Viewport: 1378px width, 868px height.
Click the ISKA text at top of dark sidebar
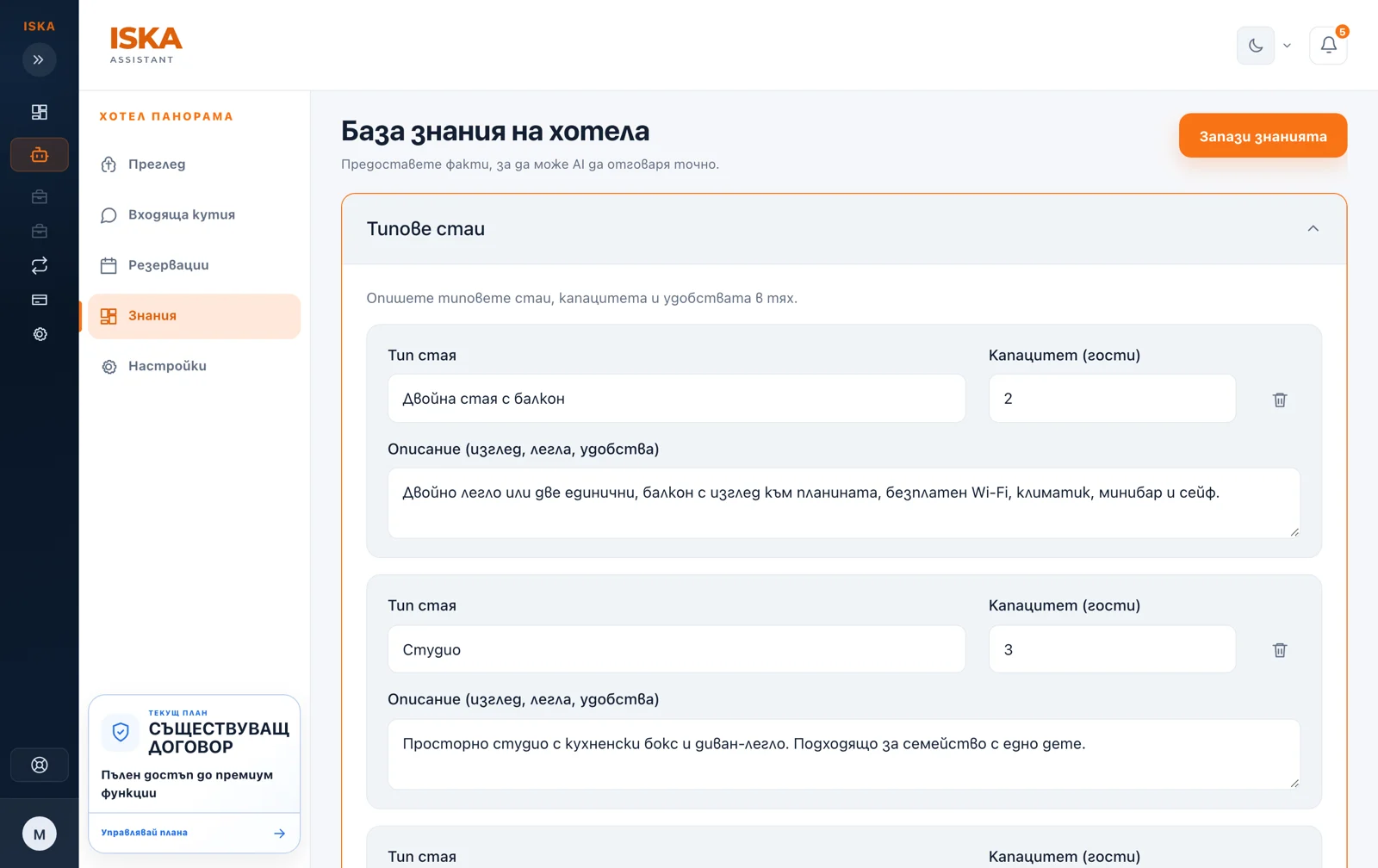point(39,26)
